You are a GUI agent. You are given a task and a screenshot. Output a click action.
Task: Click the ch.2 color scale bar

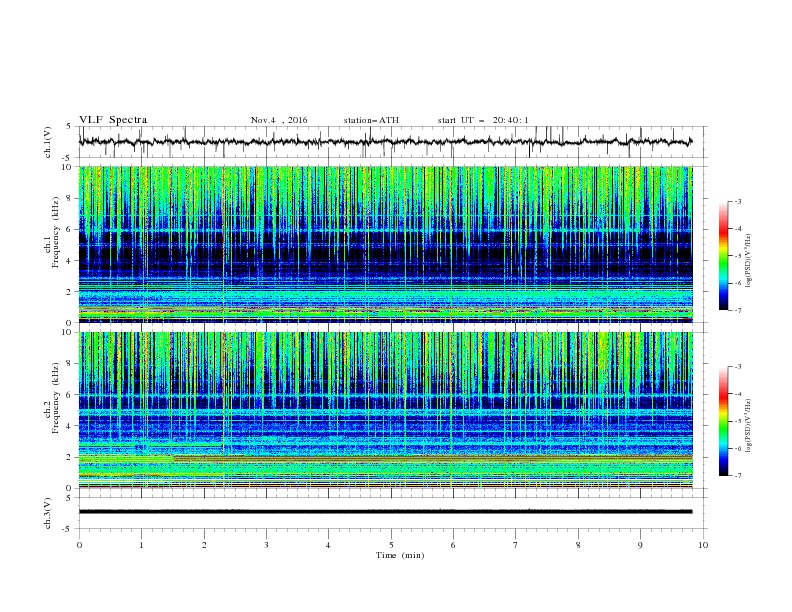coord(723,421)
